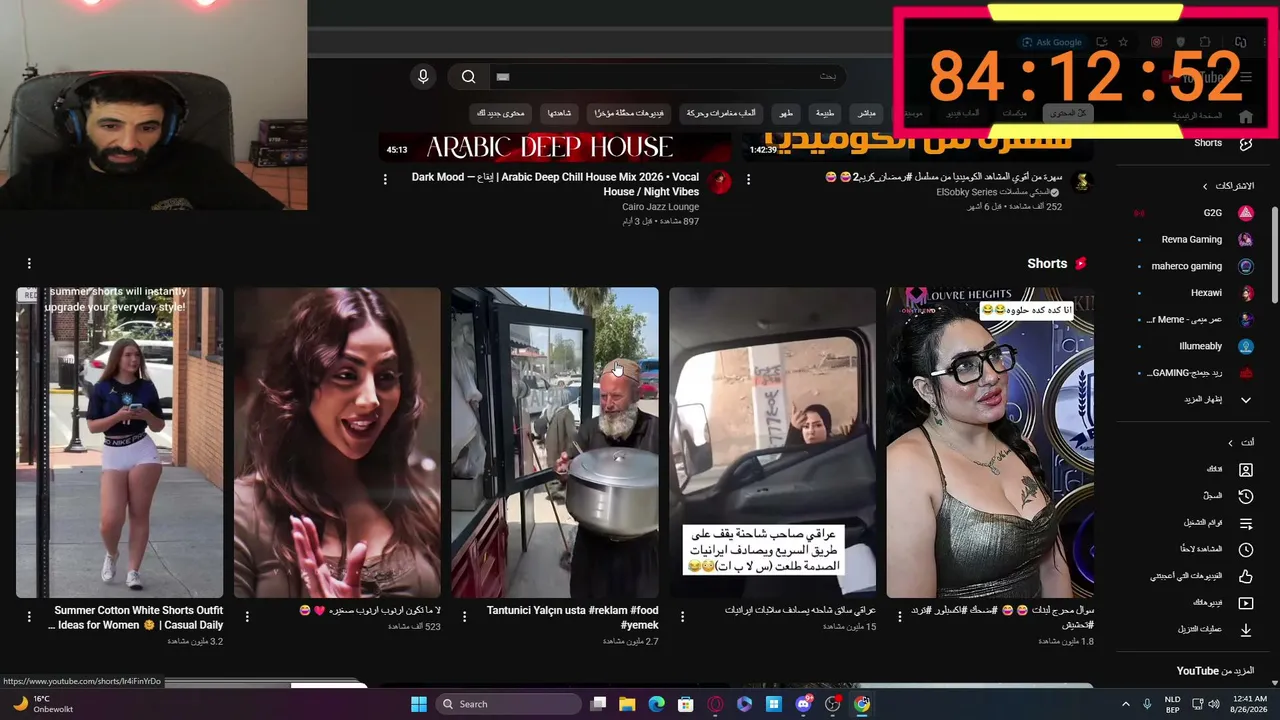Play the Iraqi truck driver short thumbnail
This screenshot has width=1280, height=720.
(x=772, y=443)
